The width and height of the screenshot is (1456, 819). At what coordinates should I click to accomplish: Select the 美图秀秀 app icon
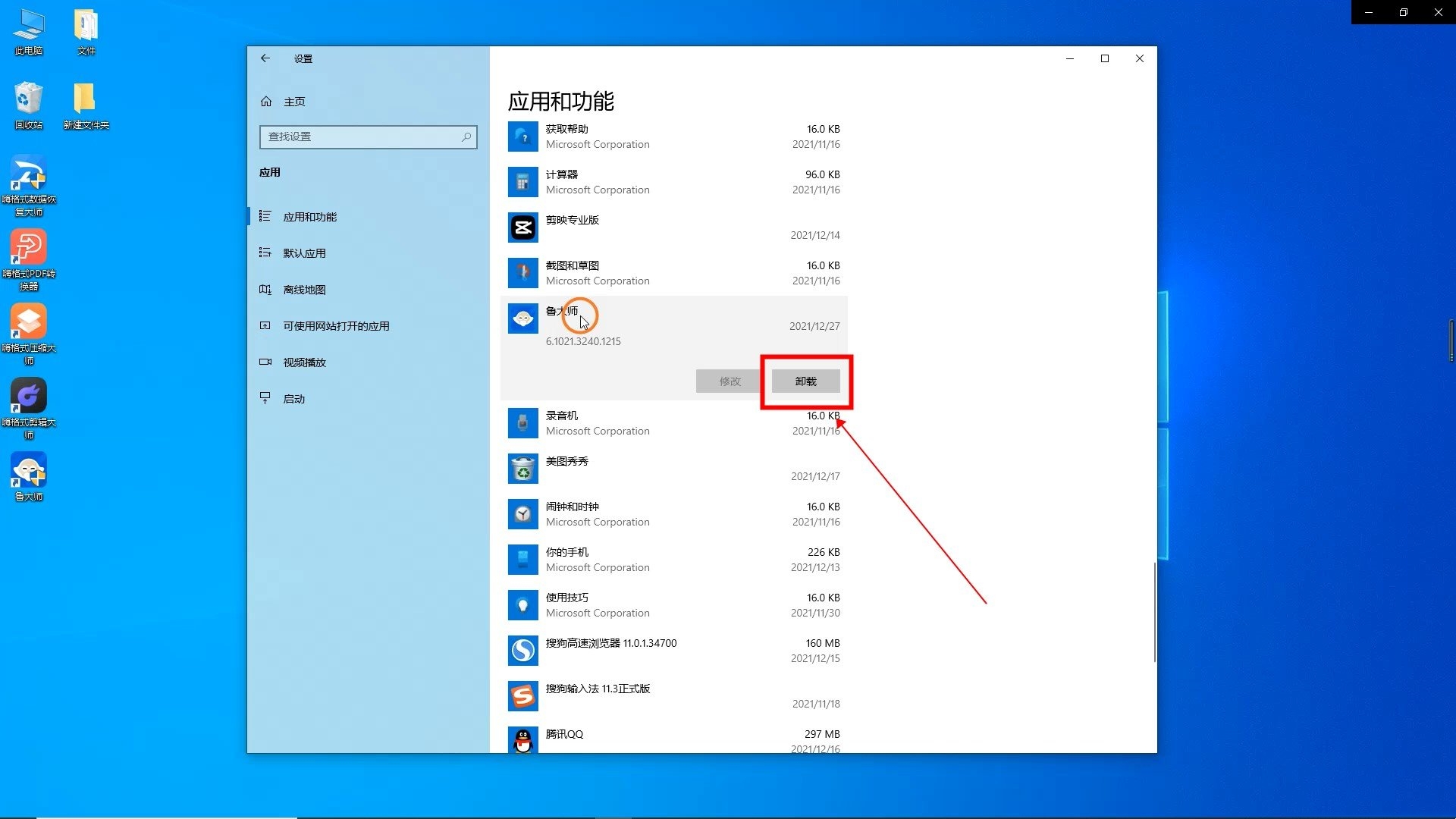point(522,468)
